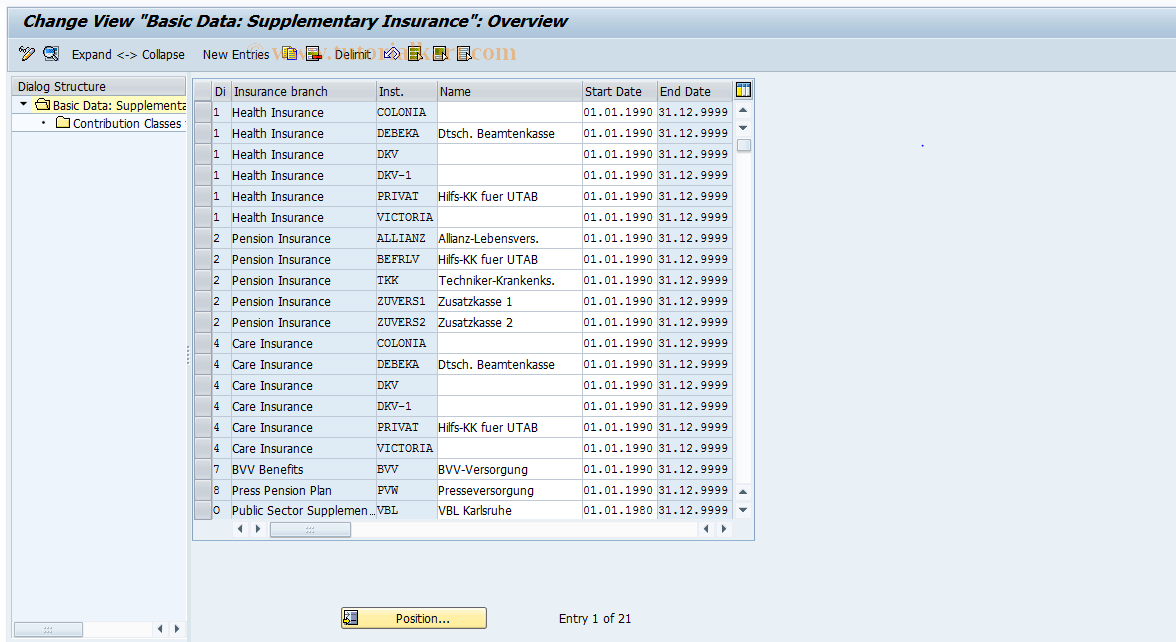Click dialog structure scroll left arrow
The image size is (1176, 642).
(x=160, y=628)
